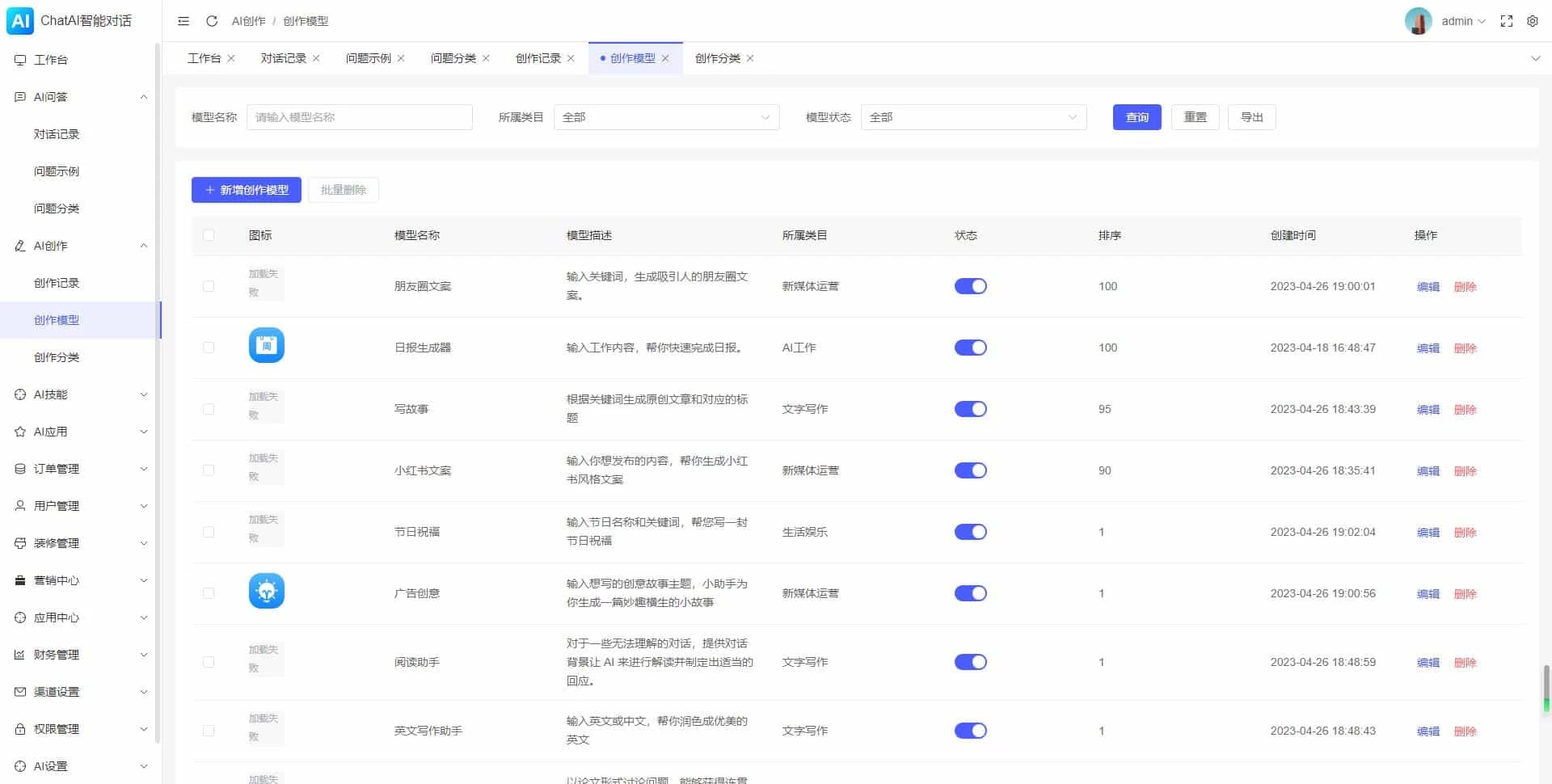Enter fullscreen mode via header icon
The height and width of the screenshot is (784, 1552).
[x=1506, y=21]
